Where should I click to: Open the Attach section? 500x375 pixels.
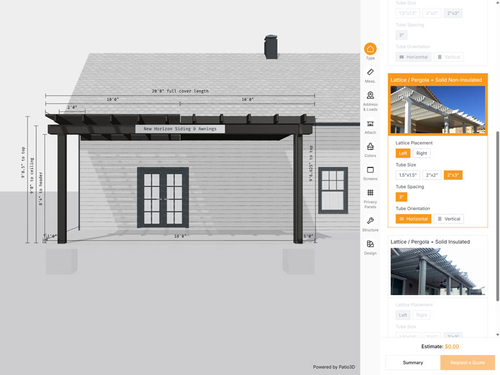(370, 127)
